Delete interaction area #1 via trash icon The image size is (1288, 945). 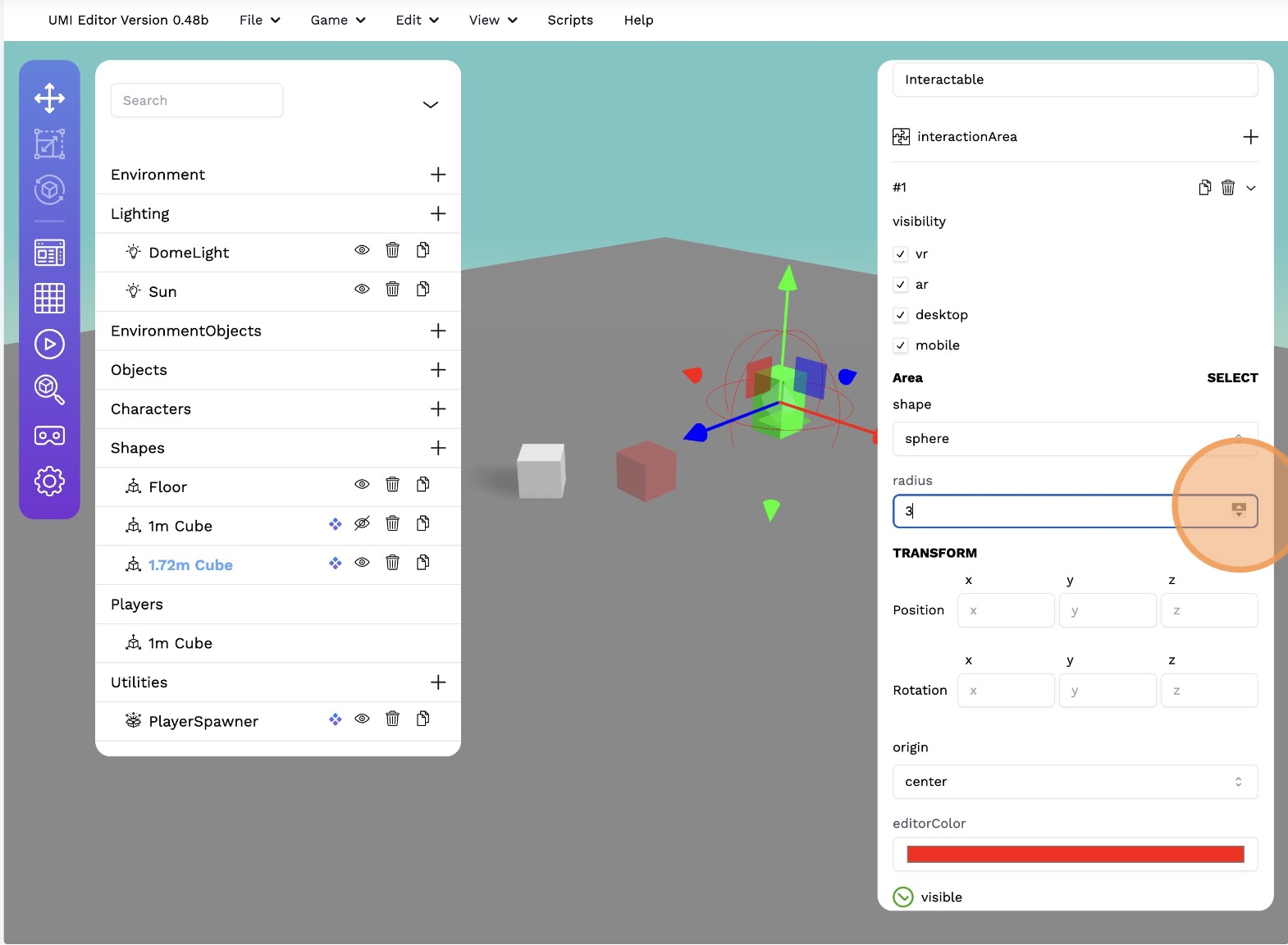click(1227, 188)
